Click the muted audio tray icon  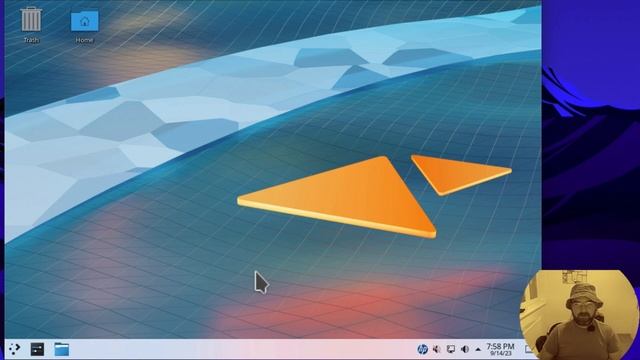pyautogui.click(x=437, y=349)
